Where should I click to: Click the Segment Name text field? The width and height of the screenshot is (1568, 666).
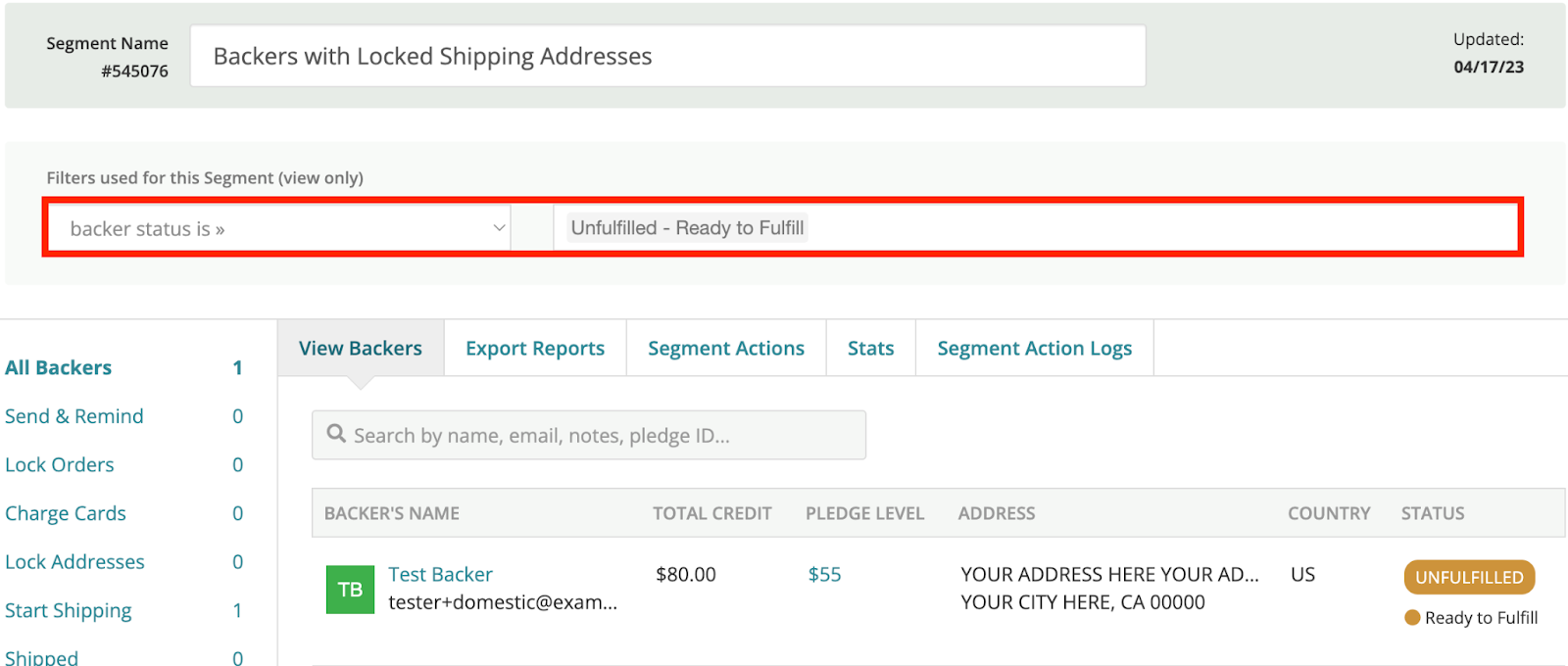click(667, 57)
